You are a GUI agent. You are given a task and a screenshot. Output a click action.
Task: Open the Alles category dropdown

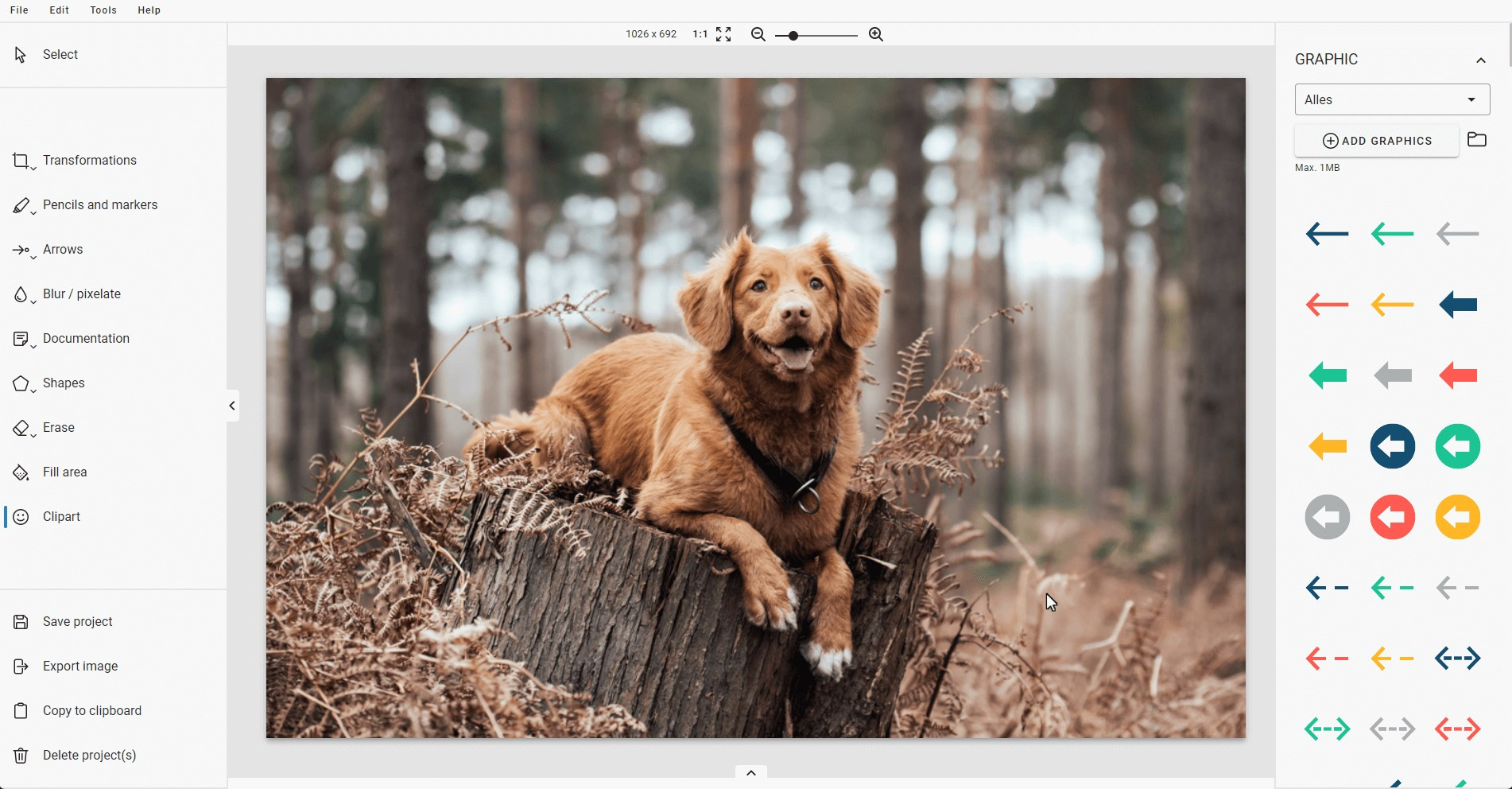pyautogui.click(x=1391, y=100)
